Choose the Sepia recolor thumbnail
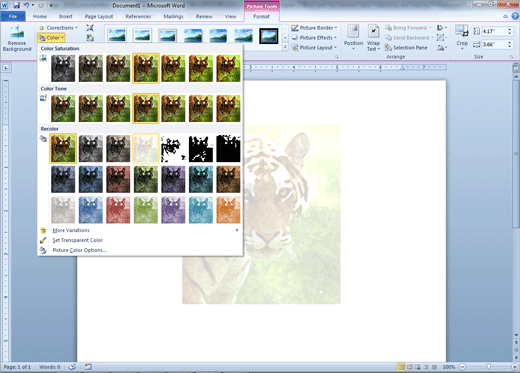 coord(118,148)
